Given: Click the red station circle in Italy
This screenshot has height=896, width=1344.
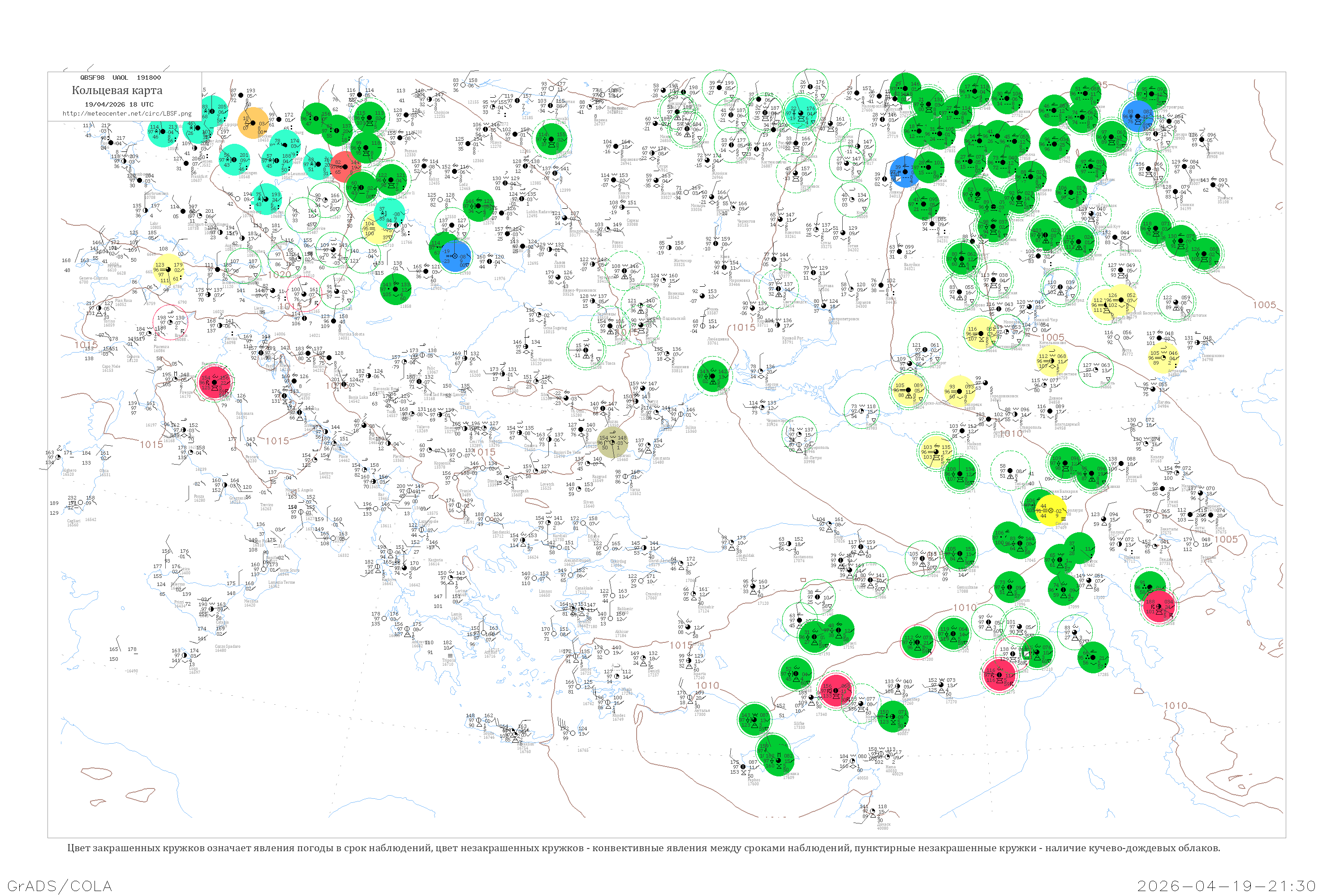Looking at the screenshot, I should 215,383.
